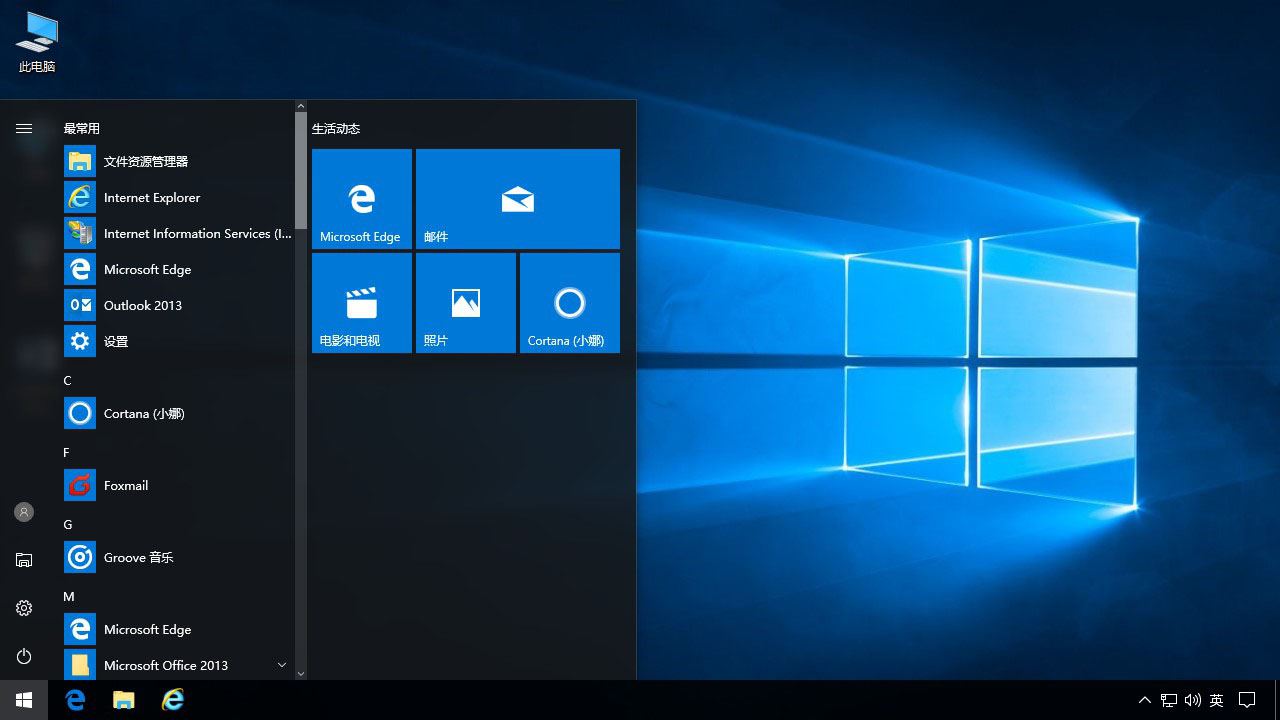Open Cortana (小娜) under letter C
The height and width of the screenshot is (720, 1280).
click(x=178, y=413)
